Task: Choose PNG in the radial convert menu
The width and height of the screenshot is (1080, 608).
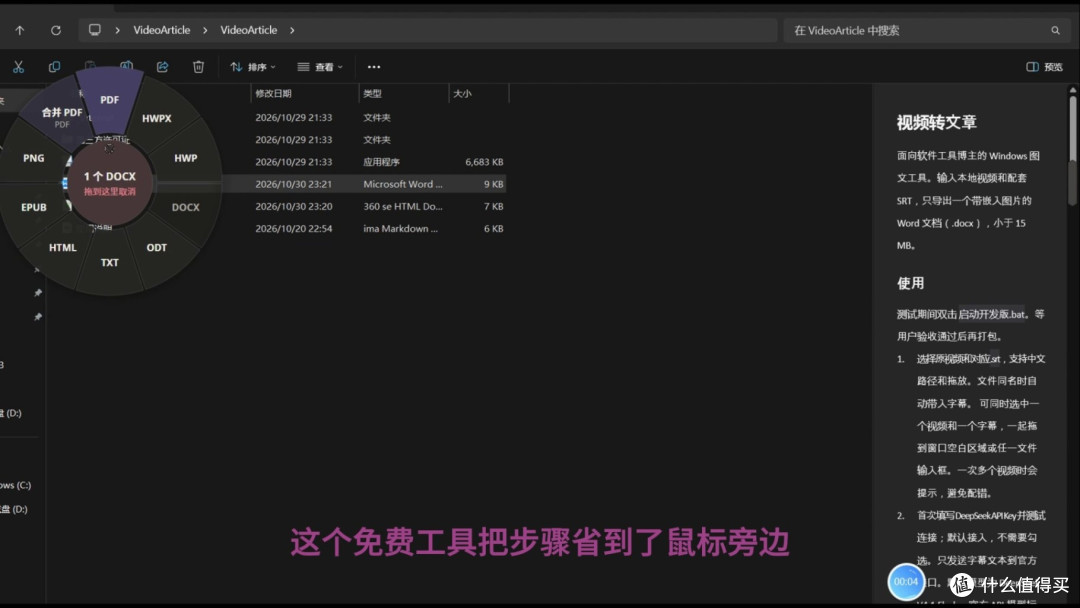Action: pyautogui.click(x=34, y=158)
